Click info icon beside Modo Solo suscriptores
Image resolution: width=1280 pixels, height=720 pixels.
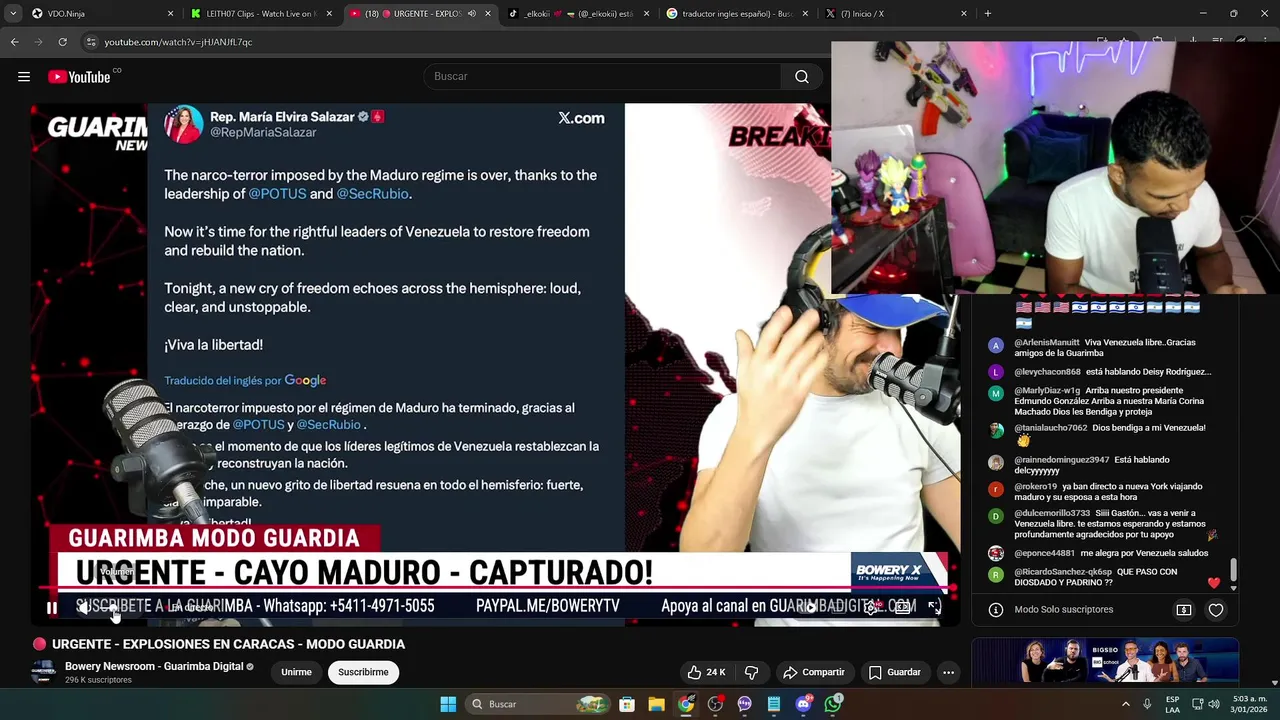coord(995,610)
